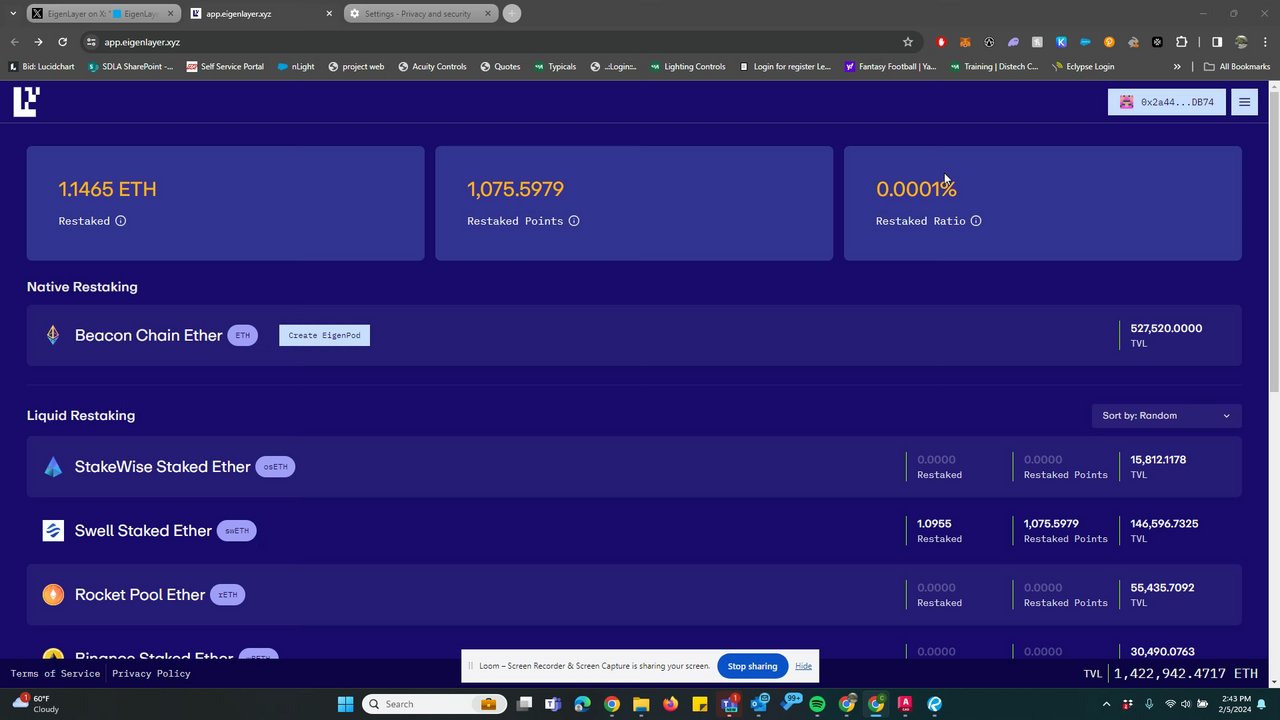Screen dimensions: 1280x720
Task: Click the EigenLayer logo in the header
Action: click(26, 102)
